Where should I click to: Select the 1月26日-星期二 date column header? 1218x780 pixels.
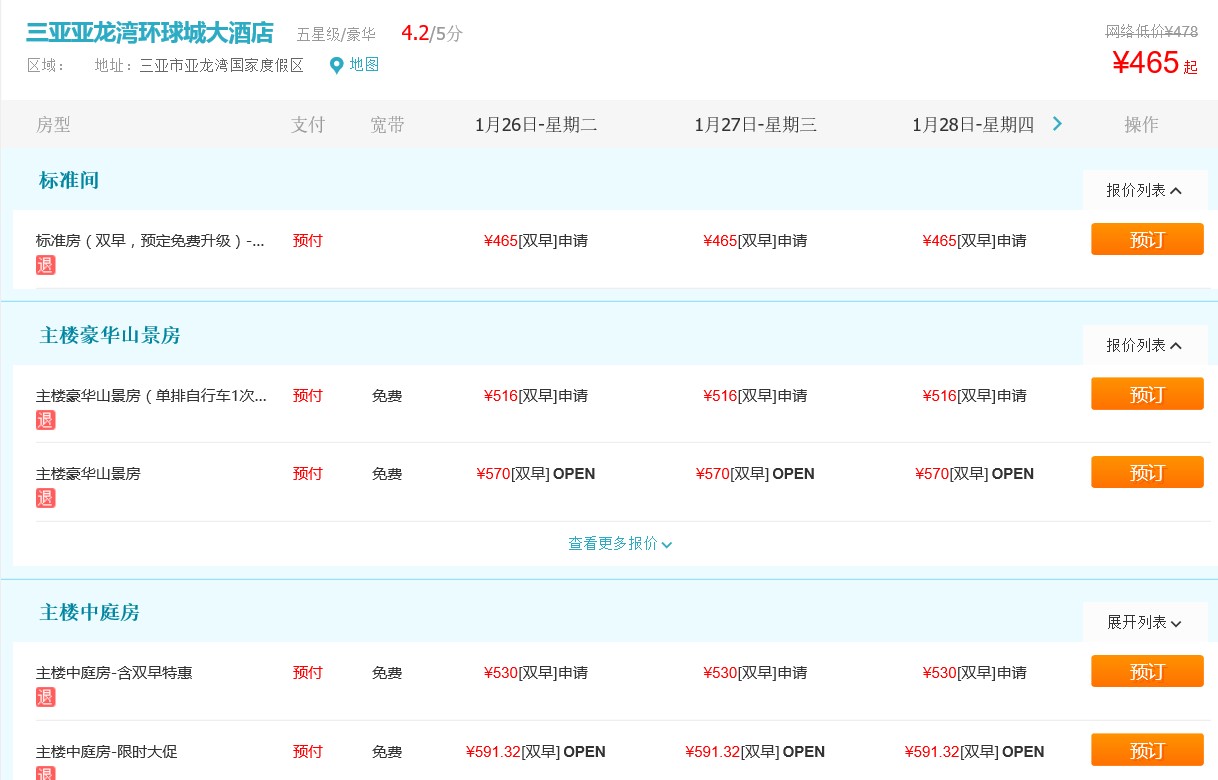click(x=536, y=125)
